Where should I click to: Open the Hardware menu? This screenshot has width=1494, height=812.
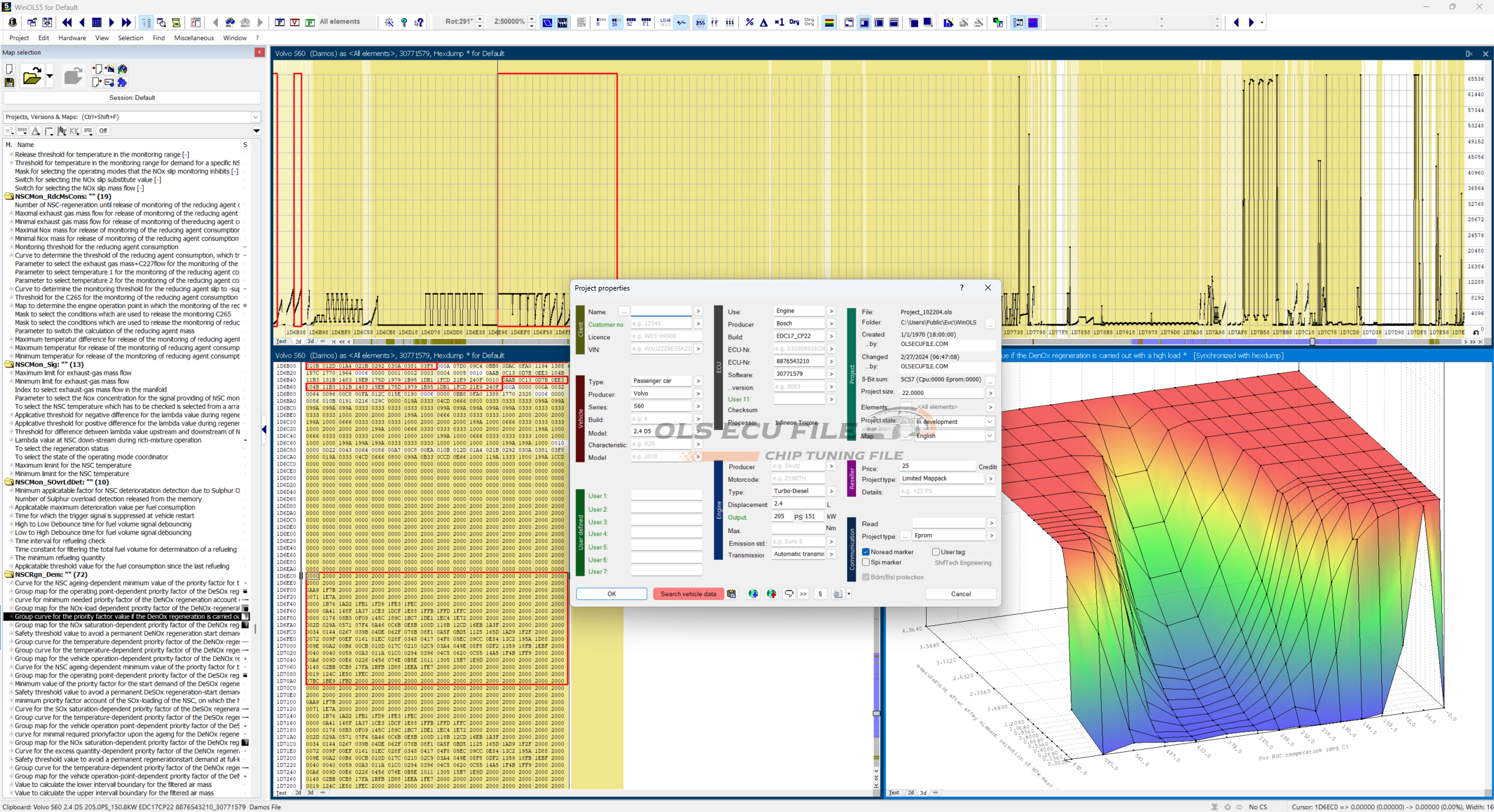(72, 38)
